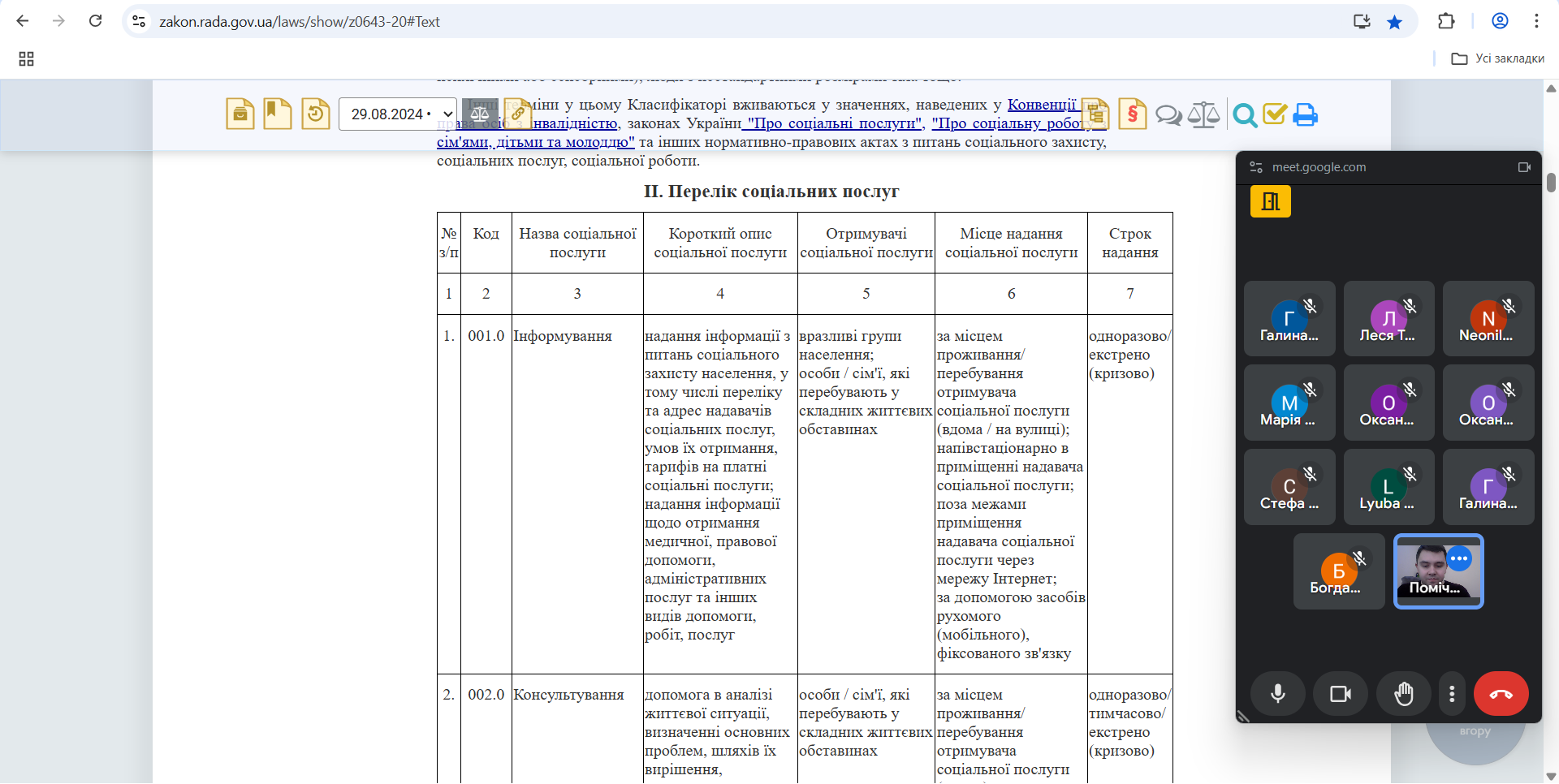Click the print document icon
The height and width of the screenshot is (784, 1559).
click(x=1305, y=115)
